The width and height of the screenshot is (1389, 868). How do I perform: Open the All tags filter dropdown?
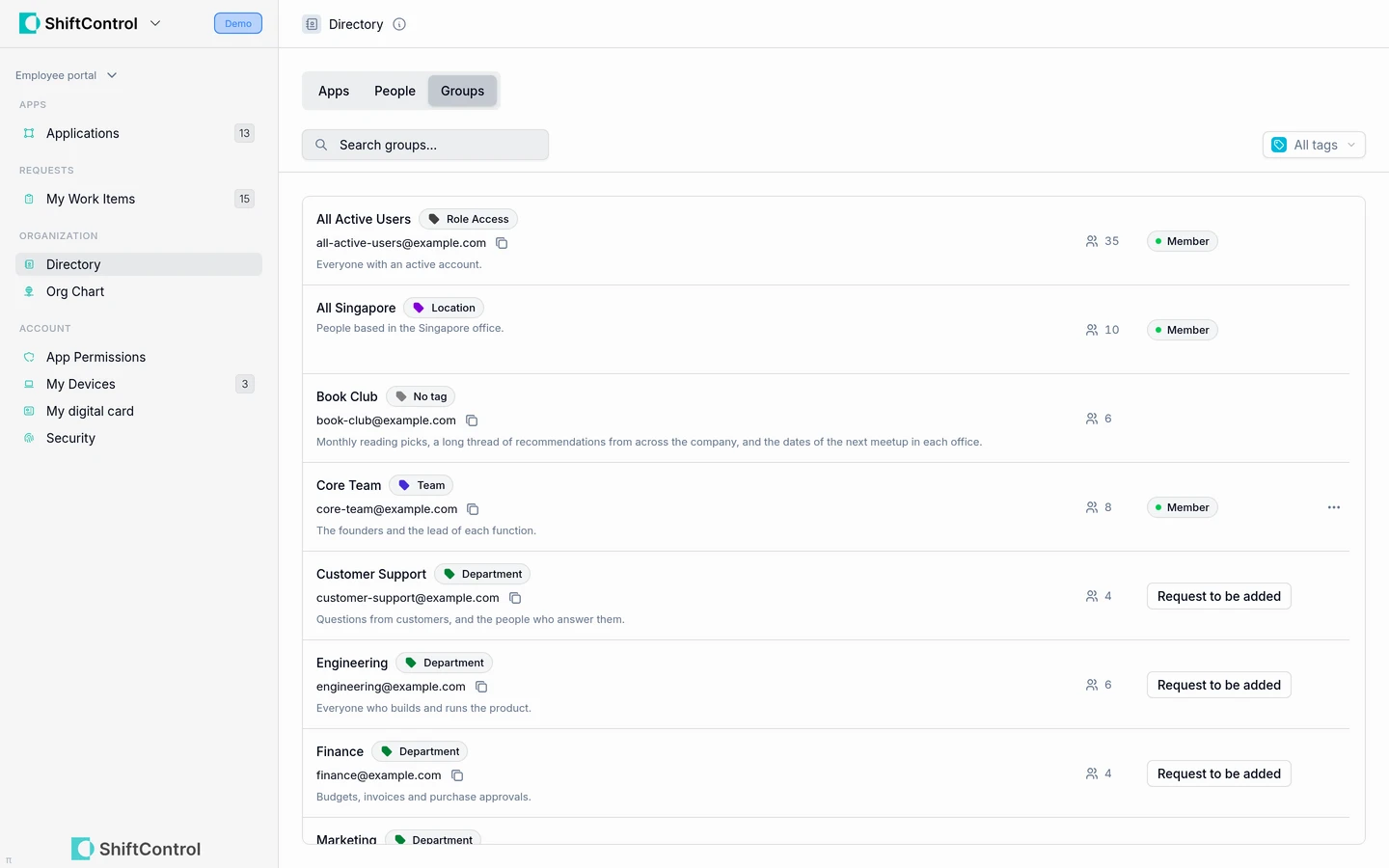(x=1314, y=145)
